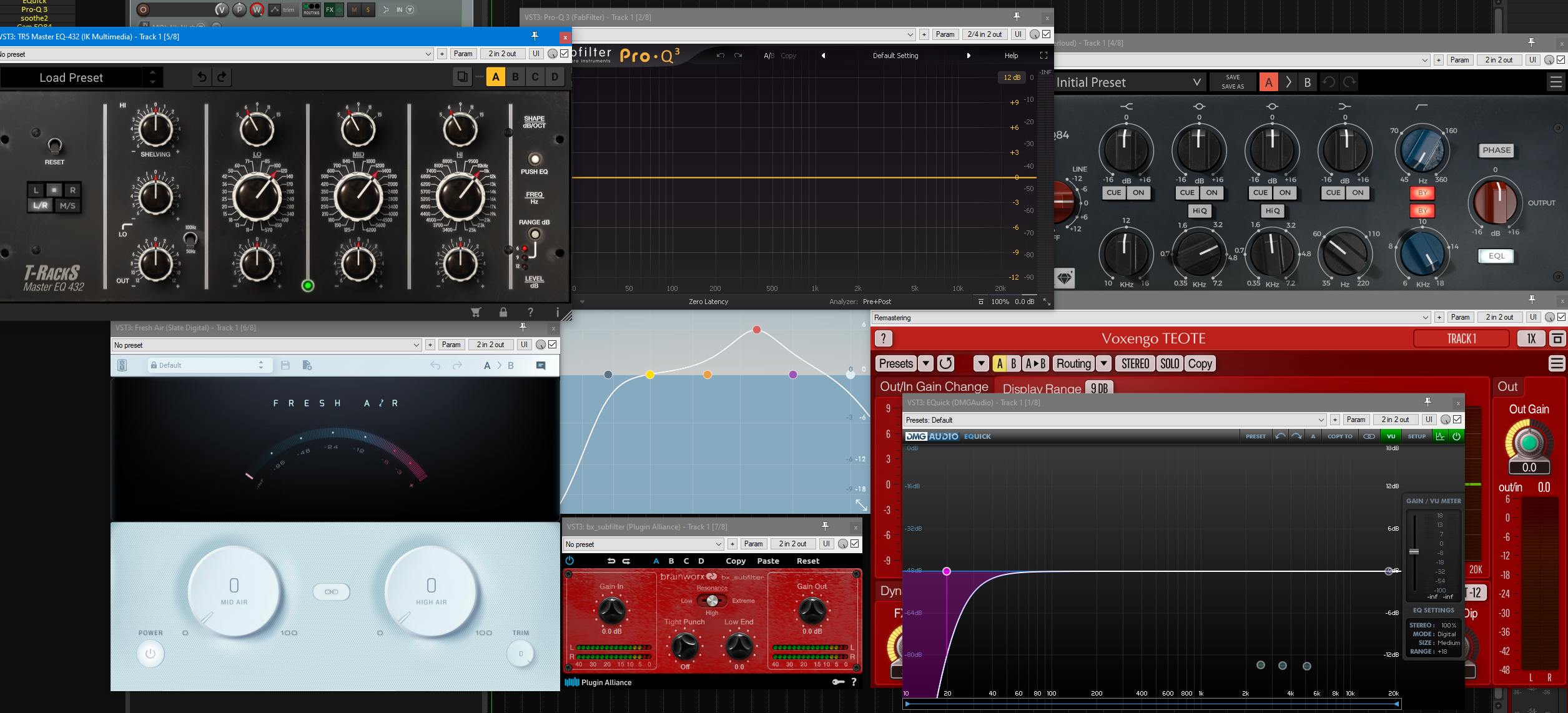
Task: Click the TEOTE Routing button
Action: tap(1073, 363)
